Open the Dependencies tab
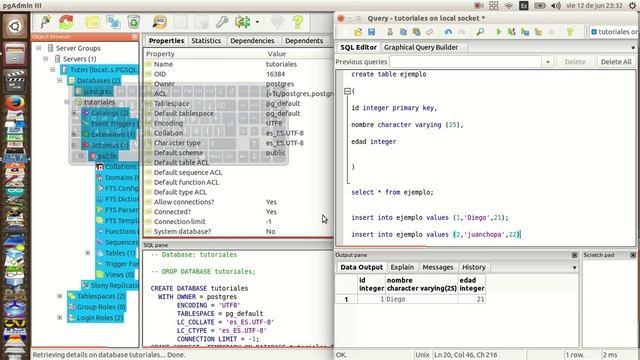 (x=252, y=41)
